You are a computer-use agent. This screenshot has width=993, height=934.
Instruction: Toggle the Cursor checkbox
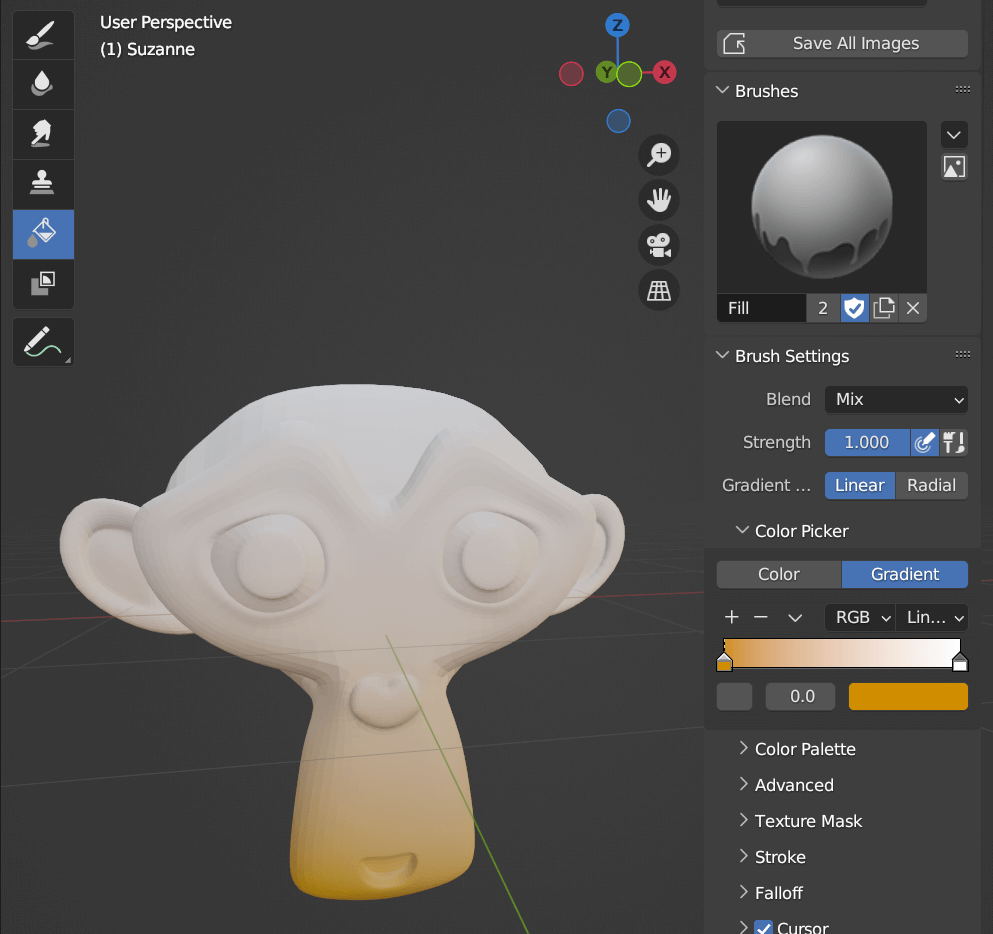(x=764, y=928)
